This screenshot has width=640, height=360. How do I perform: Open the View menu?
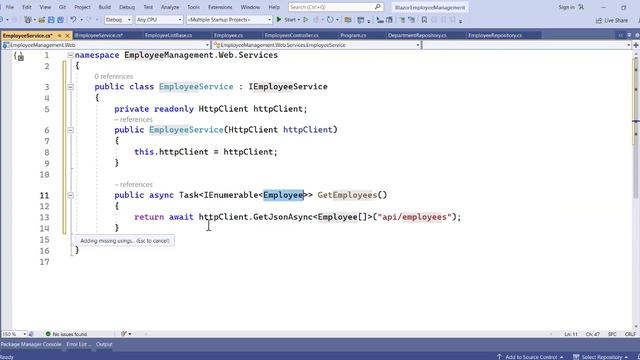[x=45, y=7]
